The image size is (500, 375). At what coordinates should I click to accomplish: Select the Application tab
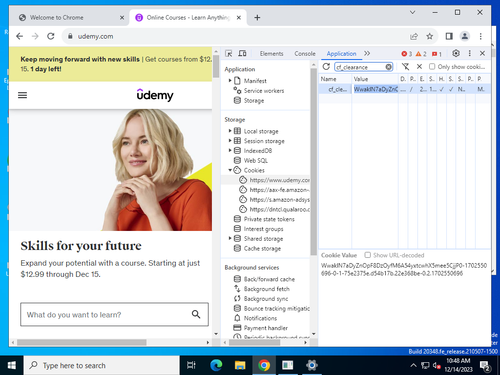[x=341, y=54]
